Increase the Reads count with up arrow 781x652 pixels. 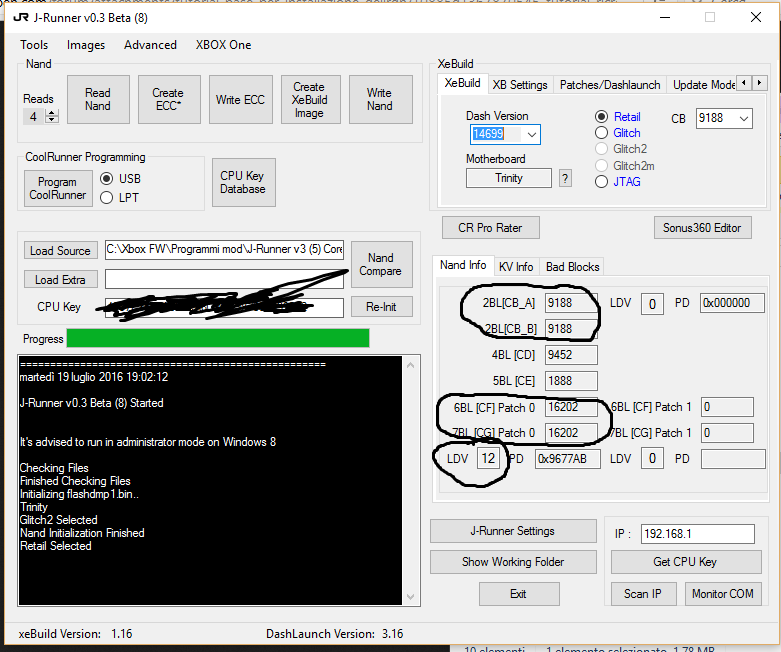[x=52, y=113]
